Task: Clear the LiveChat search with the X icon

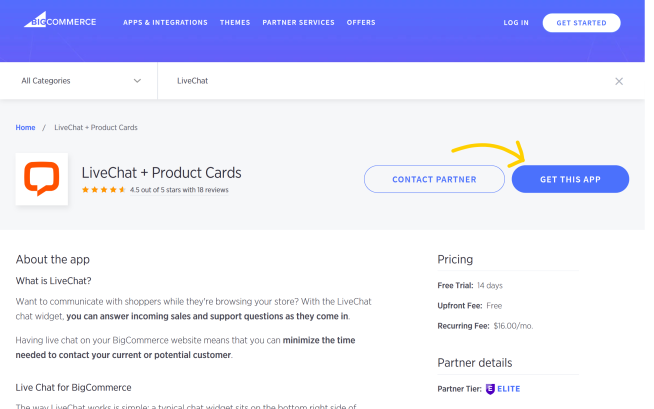Action: [x=619, y=81]
